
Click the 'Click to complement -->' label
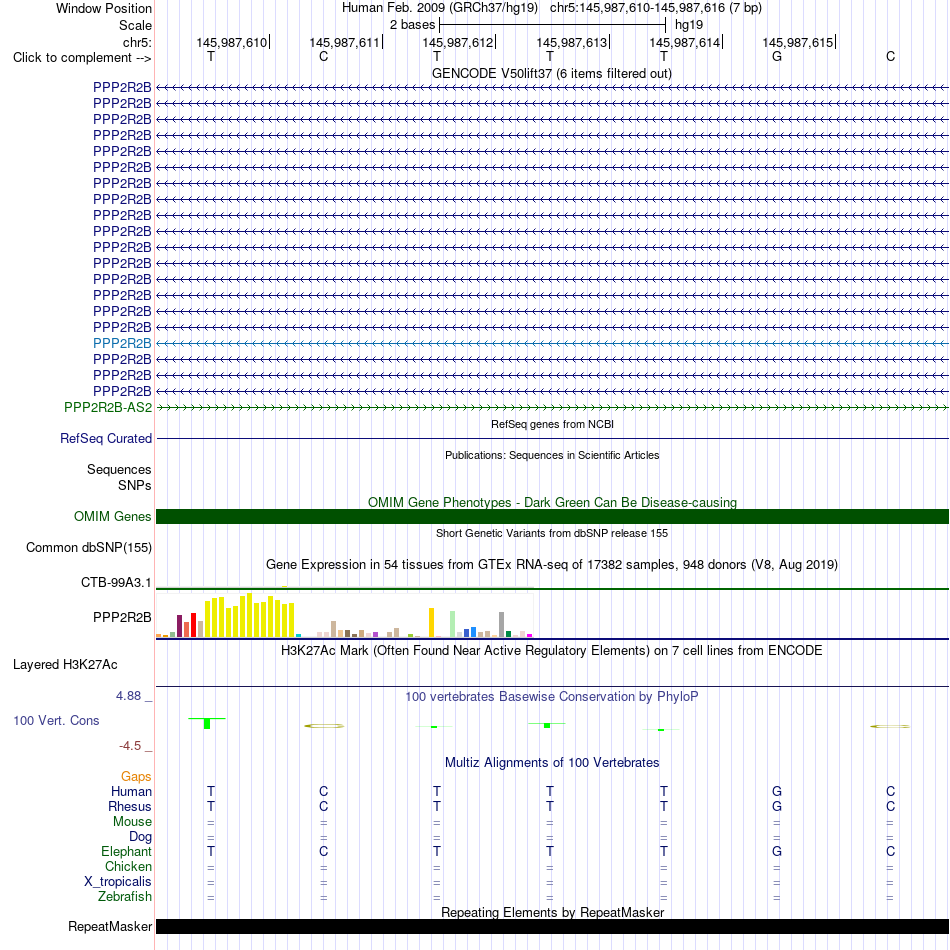pyautogui.click(x=82, y=58)
